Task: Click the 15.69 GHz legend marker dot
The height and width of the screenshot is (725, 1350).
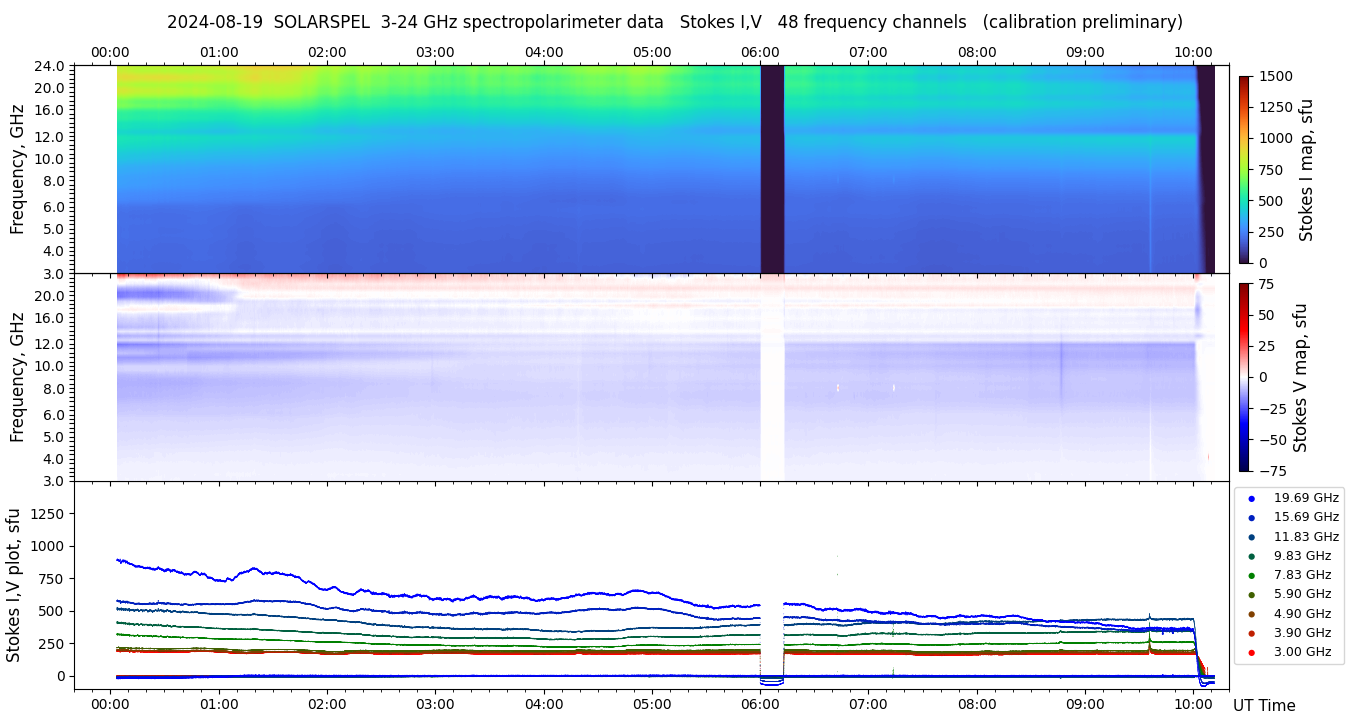Action: click(1251, 517)
